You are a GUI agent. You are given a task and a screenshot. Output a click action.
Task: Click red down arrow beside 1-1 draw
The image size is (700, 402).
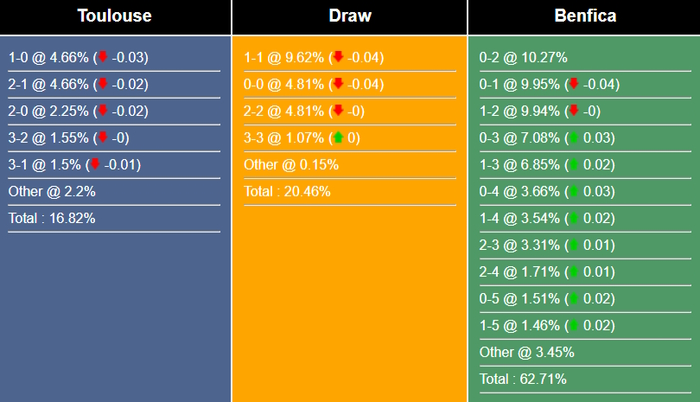338,58
